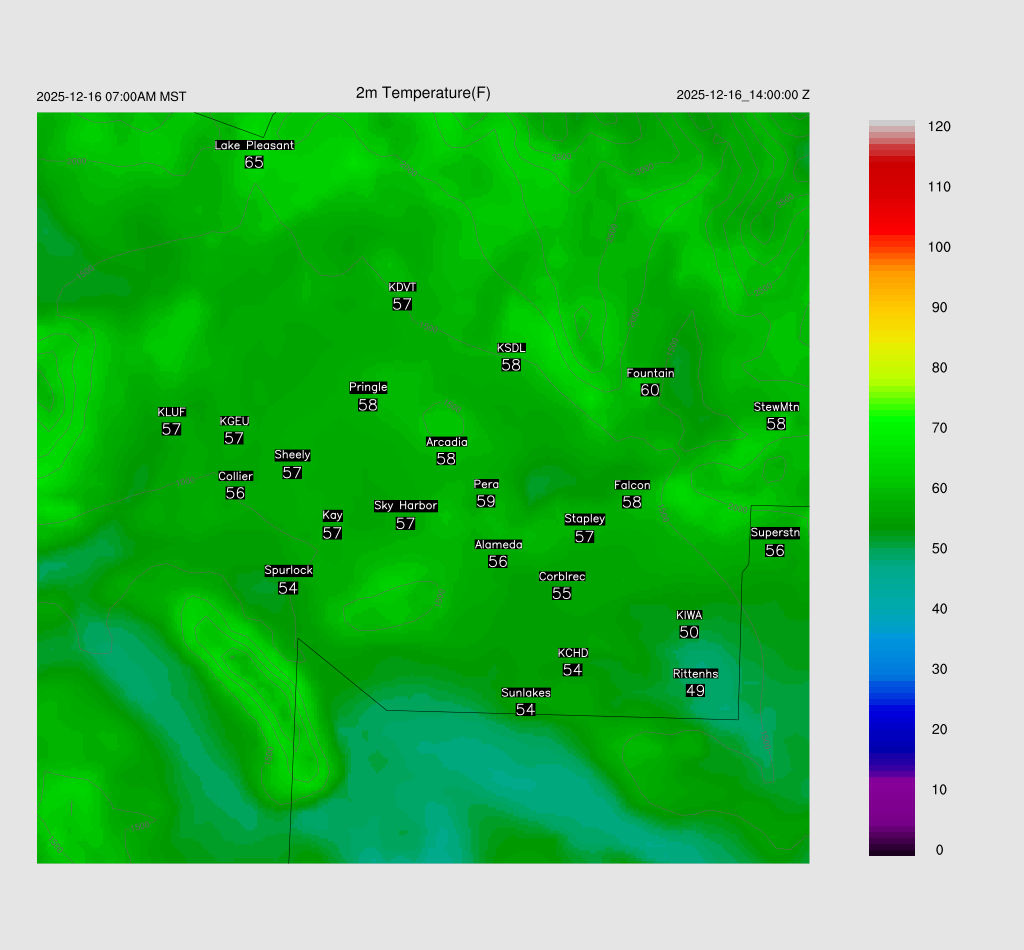Image resolution: width=1024 pixels, height=950 pixels.
Task: Click the 14:00:00 Z UTC timestamp
Action: click(743, 95)
